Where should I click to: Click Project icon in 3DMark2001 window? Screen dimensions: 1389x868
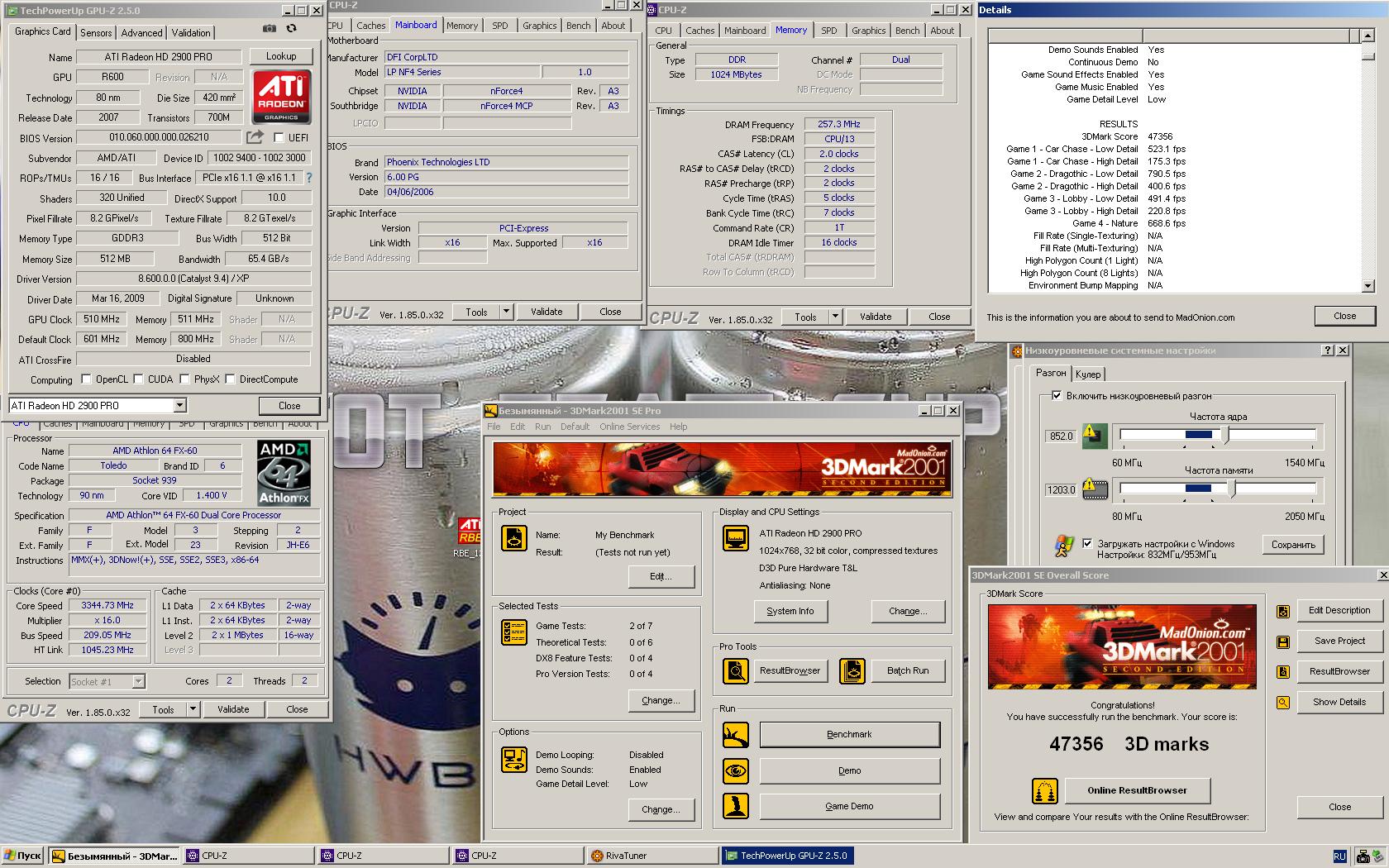[x=514, y=538]
